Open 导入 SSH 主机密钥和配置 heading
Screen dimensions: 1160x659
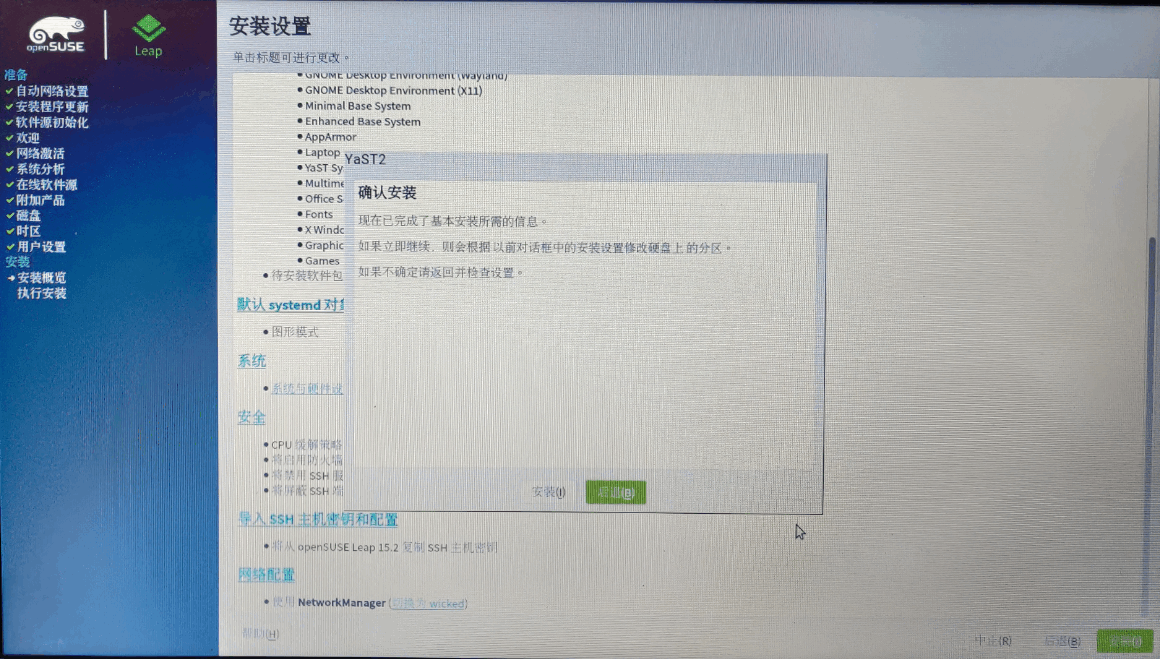tap(318, 519)
